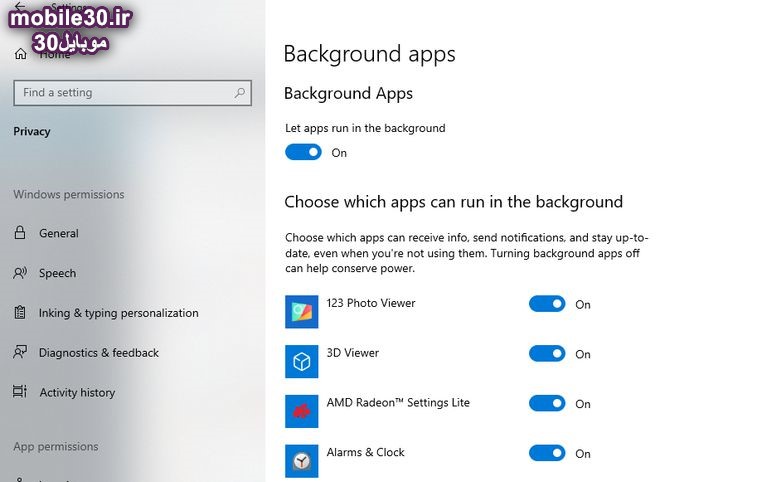Click the General lock icon in sidebar

[x=20, y=233]
